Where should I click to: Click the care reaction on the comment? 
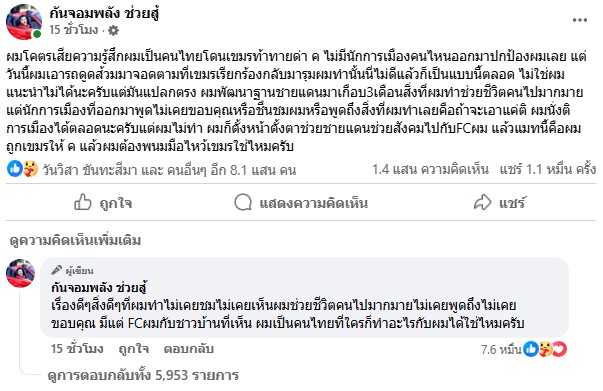point(546,349)
